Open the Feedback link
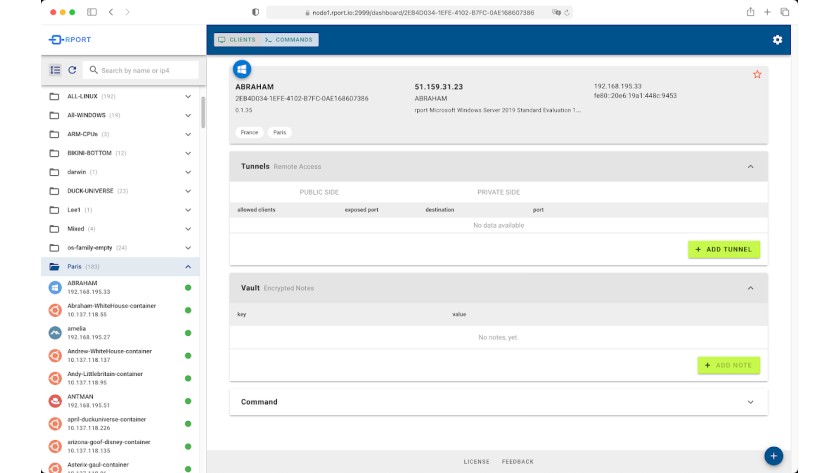 point(518,461)
